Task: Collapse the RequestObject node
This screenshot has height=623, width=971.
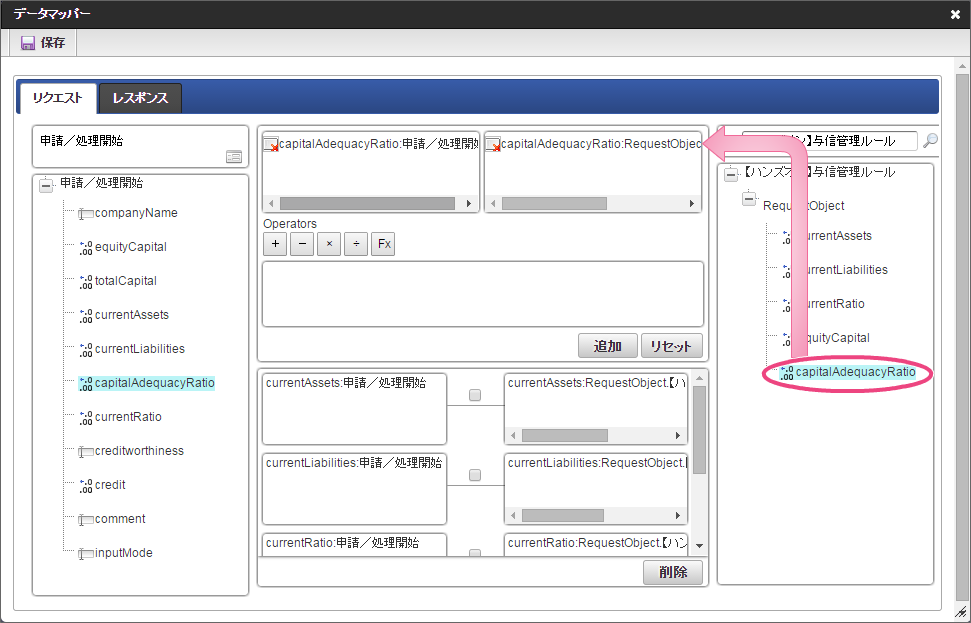Action: point(749,199)
